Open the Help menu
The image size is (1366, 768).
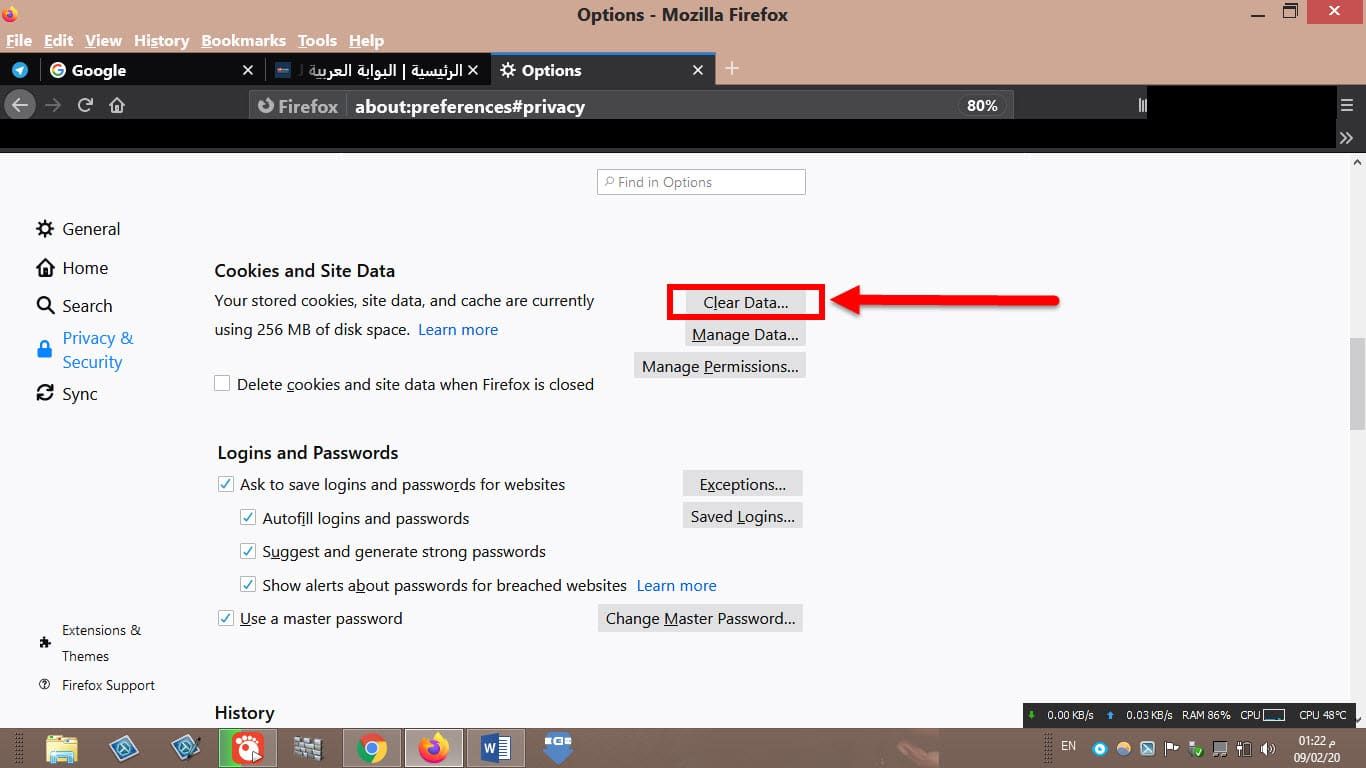(366, 40)
